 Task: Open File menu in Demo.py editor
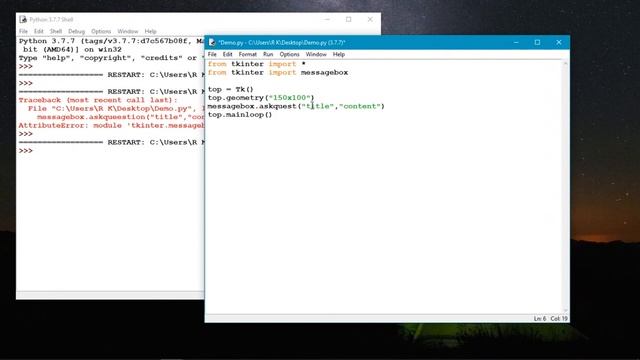click(x=212, y=54)
